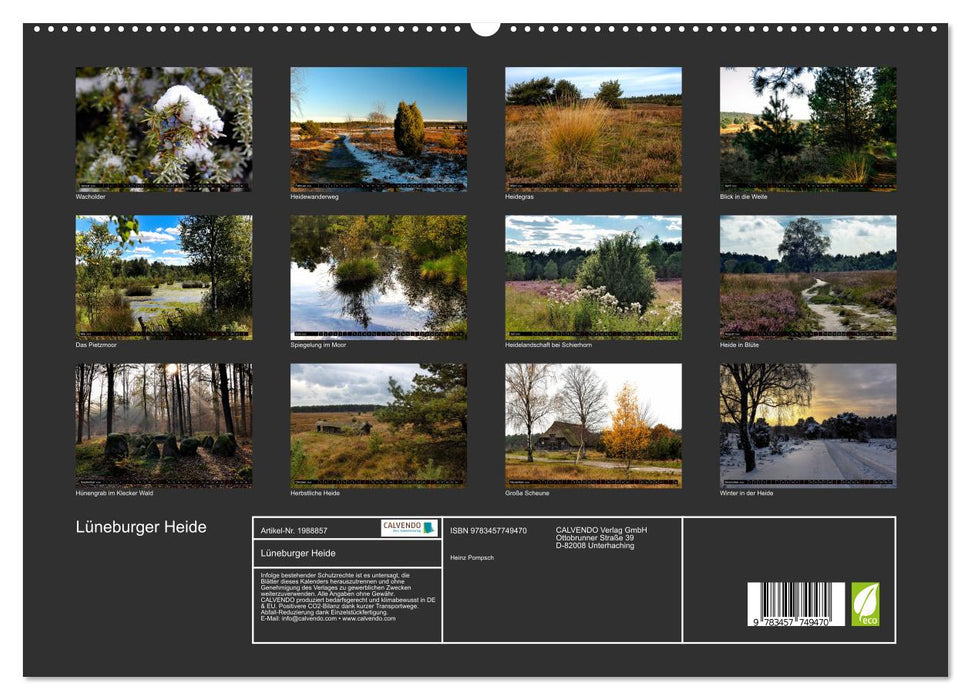Click the blue bookmark in the Calvendo logo
The image size is (971, 700).
pos(426,526)
